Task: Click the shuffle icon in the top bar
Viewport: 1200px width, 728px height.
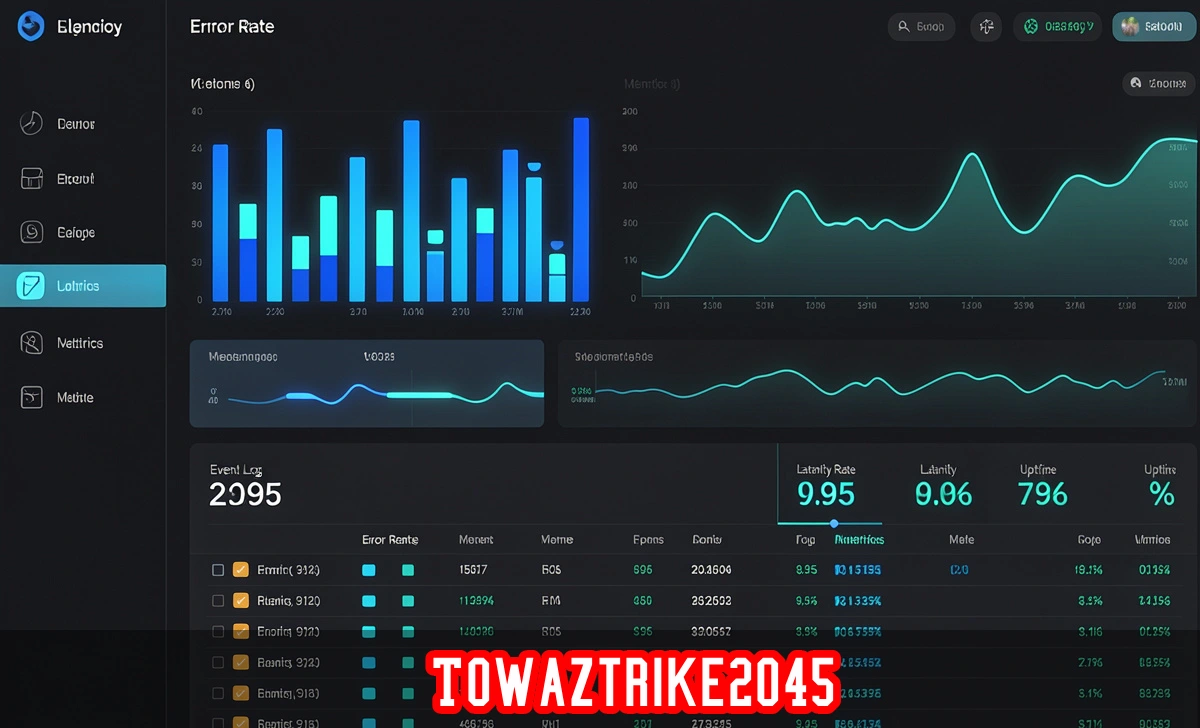Action: coord(986,26)
